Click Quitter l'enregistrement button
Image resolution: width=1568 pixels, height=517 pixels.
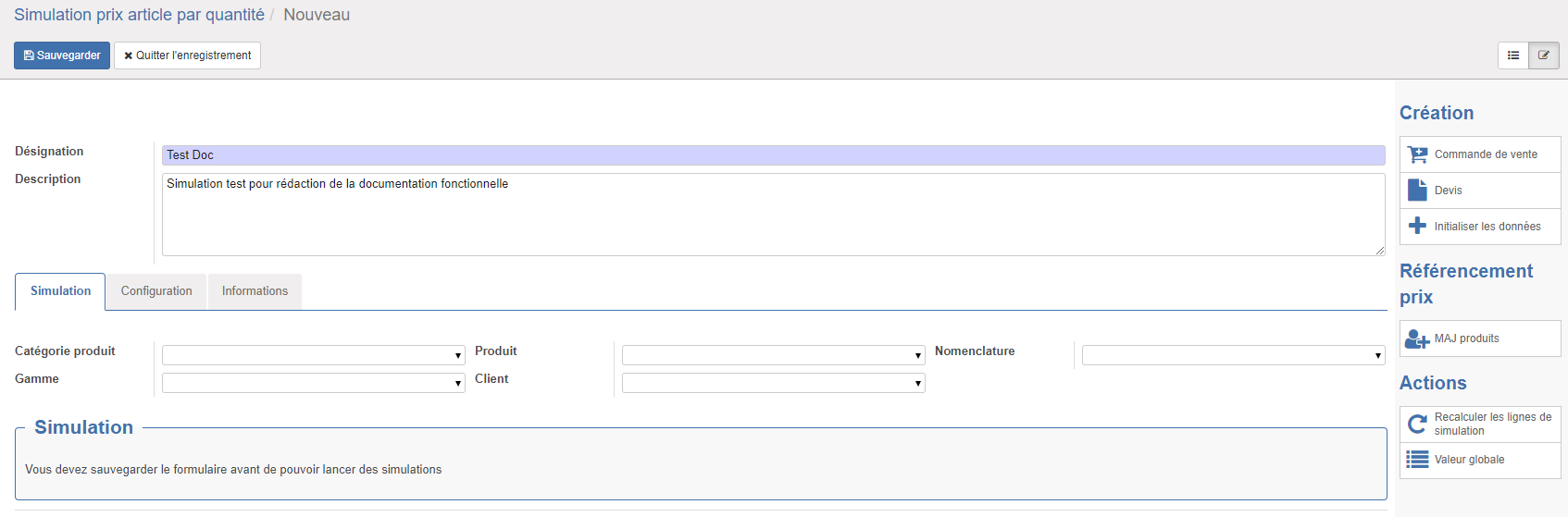187,55
